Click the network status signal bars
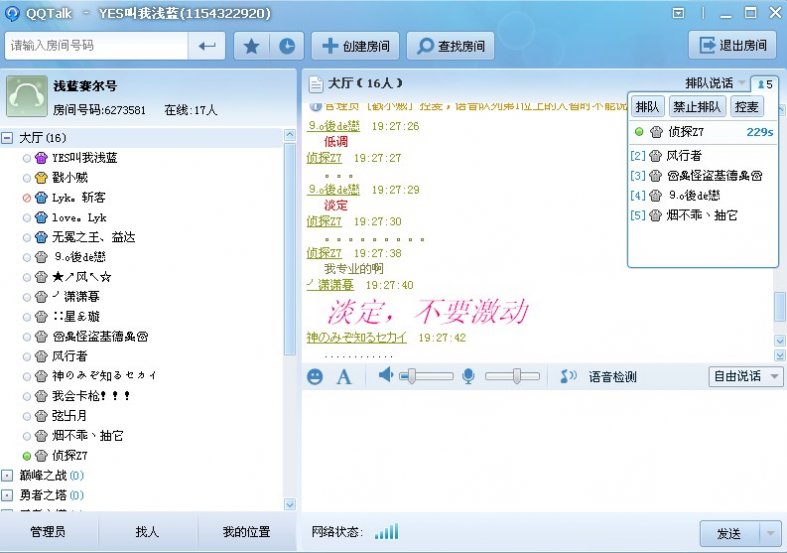 click(386, 531)
